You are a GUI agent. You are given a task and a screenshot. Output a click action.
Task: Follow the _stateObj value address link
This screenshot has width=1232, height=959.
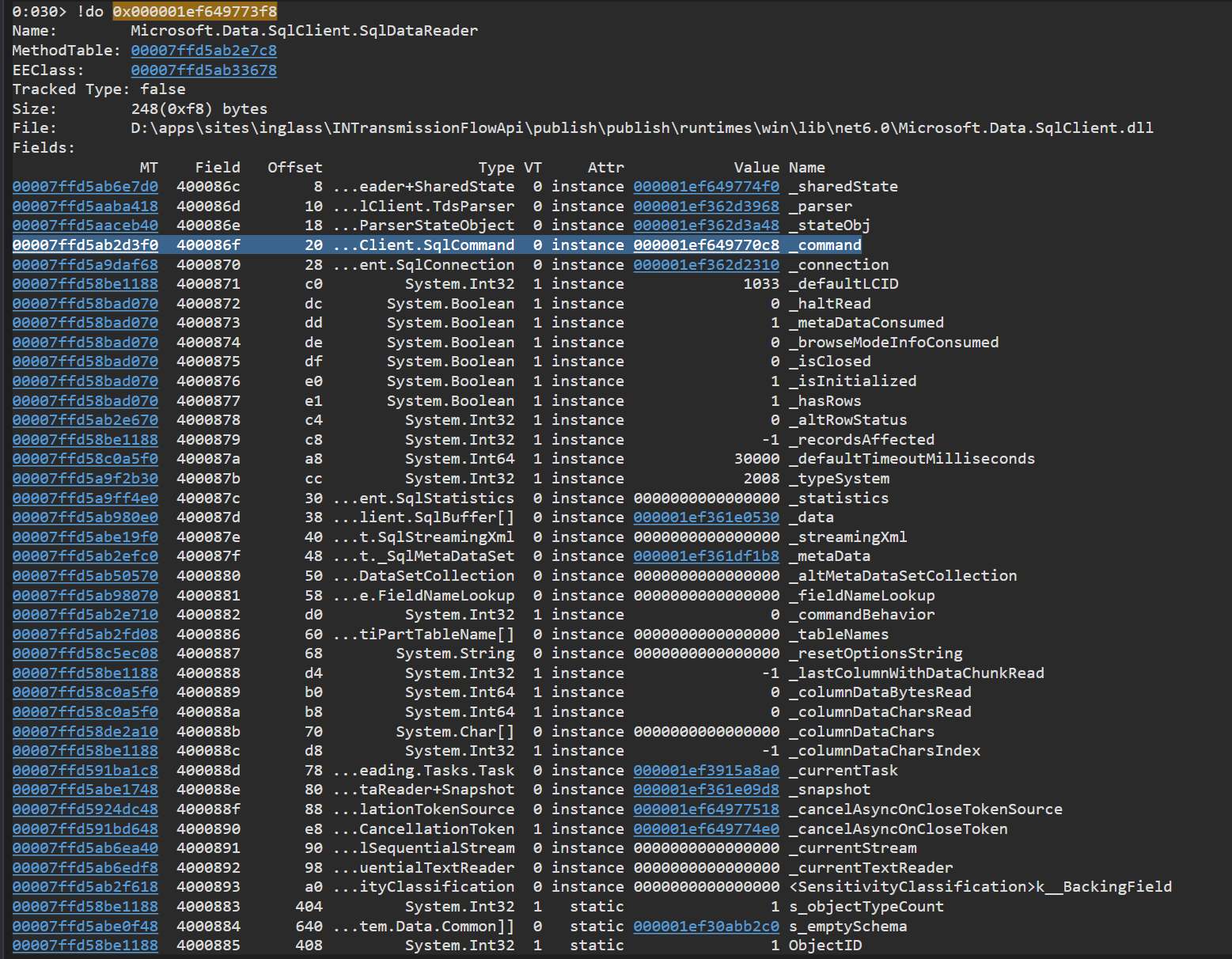[x=706, y=226]
